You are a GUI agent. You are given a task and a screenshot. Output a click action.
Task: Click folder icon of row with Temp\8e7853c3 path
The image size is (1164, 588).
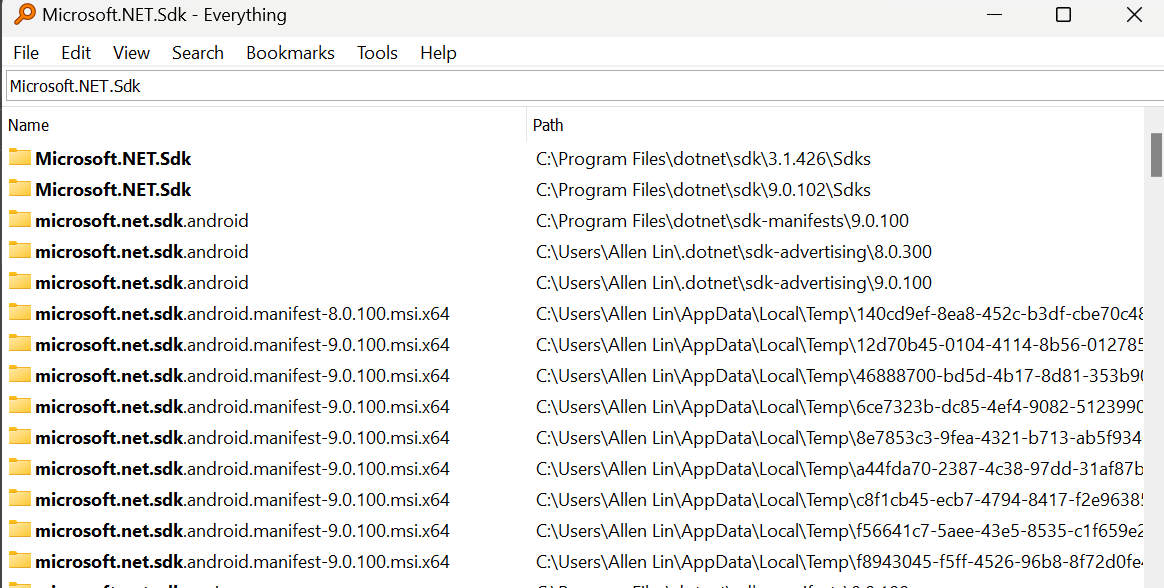[20, 438]
